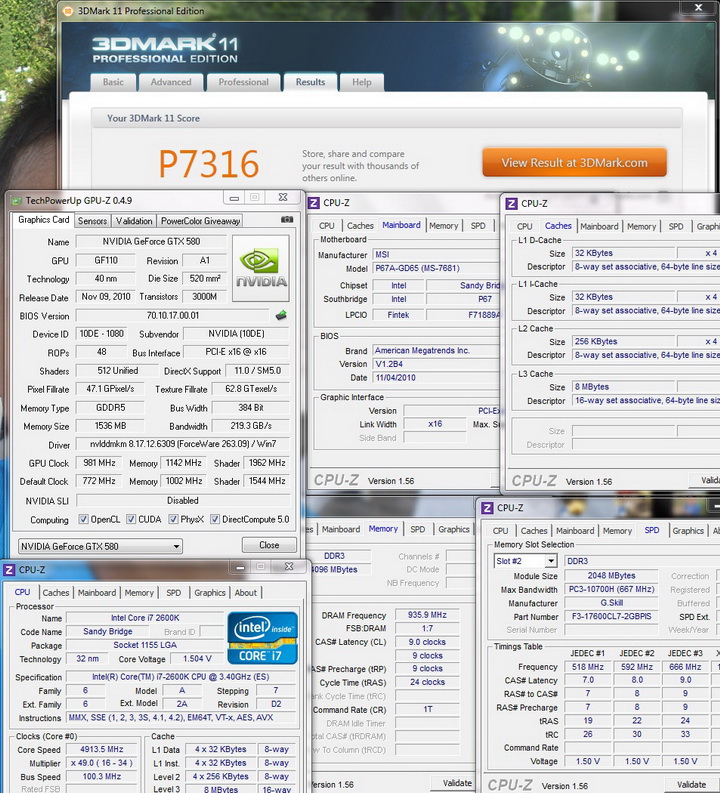Toggle the OpenCL checkbox
Viewport: 720px width, 793px height.
[84, 519]
